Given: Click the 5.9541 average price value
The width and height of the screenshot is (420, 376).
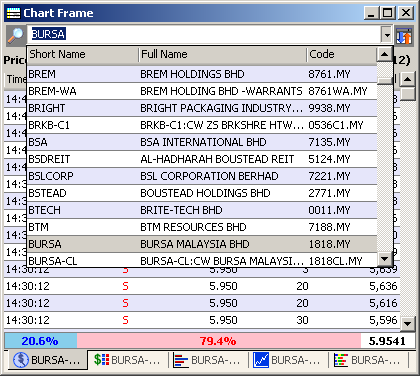Looking at the screenshot, I should (387, 341).
